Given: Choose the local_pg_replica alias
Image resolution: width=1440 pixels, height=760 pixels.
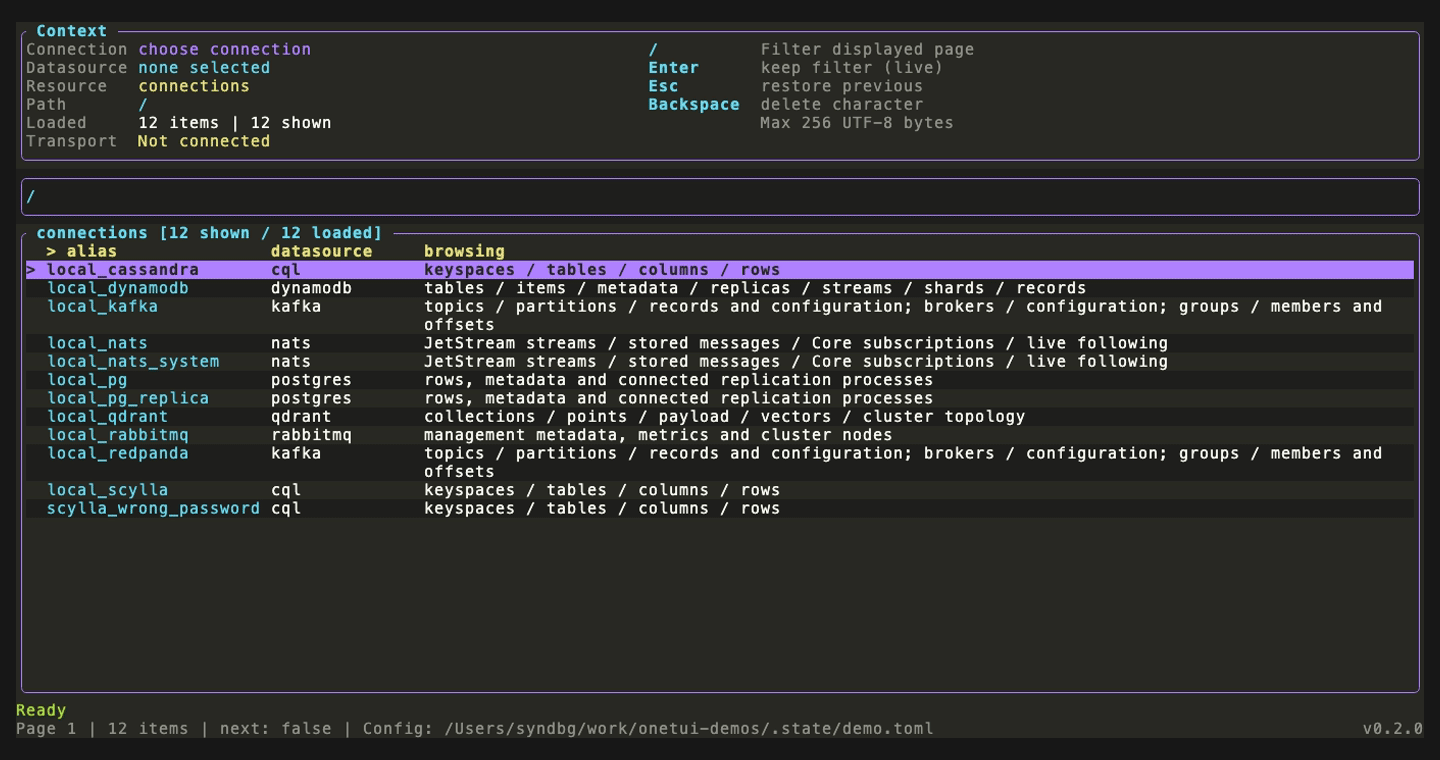Looking at the screenshot, I should click(128, 398).
